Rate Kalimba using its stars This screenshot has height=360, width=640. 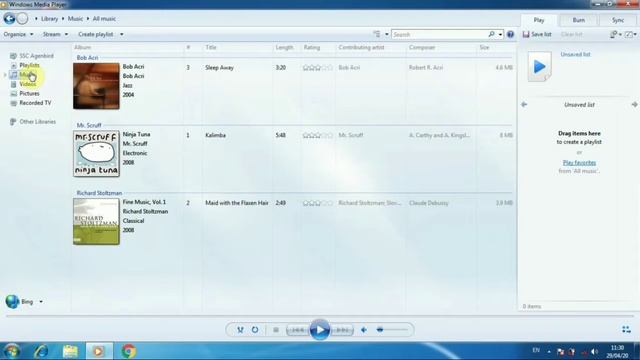[318, 135]
